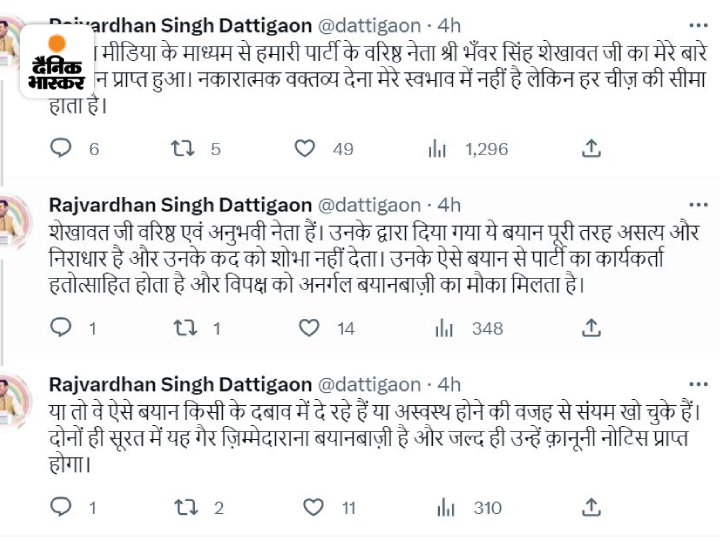Share the second tweet
This screenshot has height=548, width=720.
pos(591,328)
